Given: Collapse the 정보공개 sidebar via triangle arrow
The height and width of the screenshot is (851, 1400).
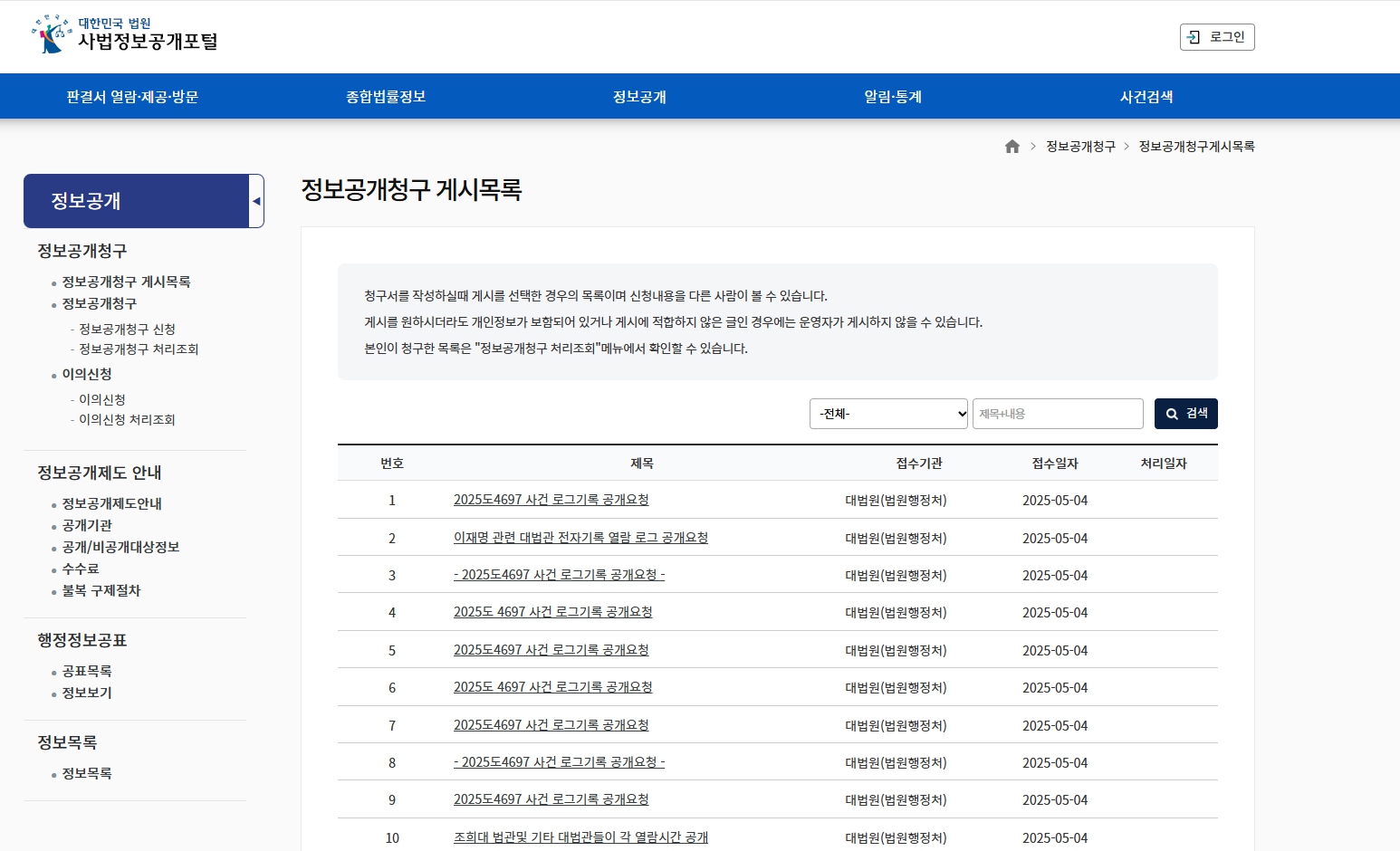Looking at the screenshot, I should point(258,200).
